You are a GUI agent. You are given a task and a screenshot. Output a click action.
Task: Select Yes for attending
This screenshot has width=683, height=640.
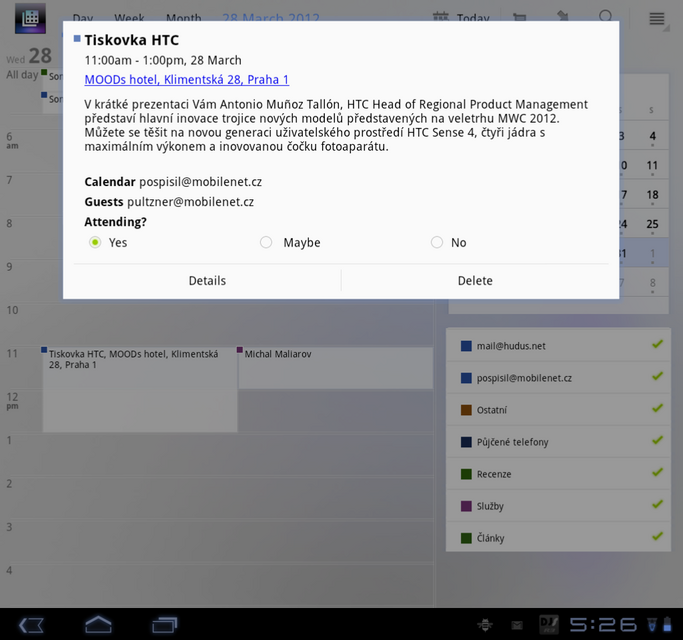tap(95, 242)
